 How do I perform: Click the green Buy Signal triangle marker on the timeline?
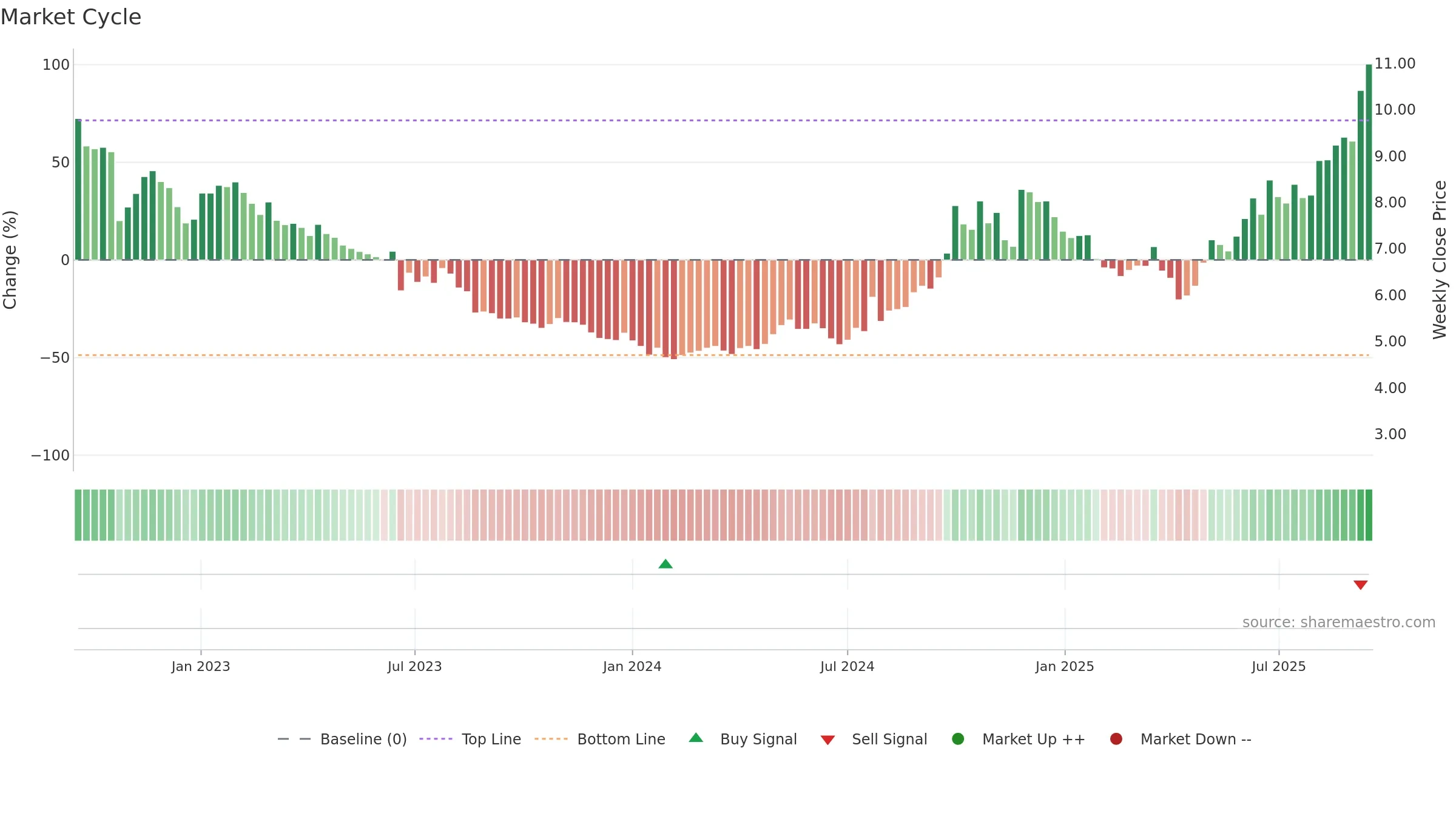click(x=666, y=564)
